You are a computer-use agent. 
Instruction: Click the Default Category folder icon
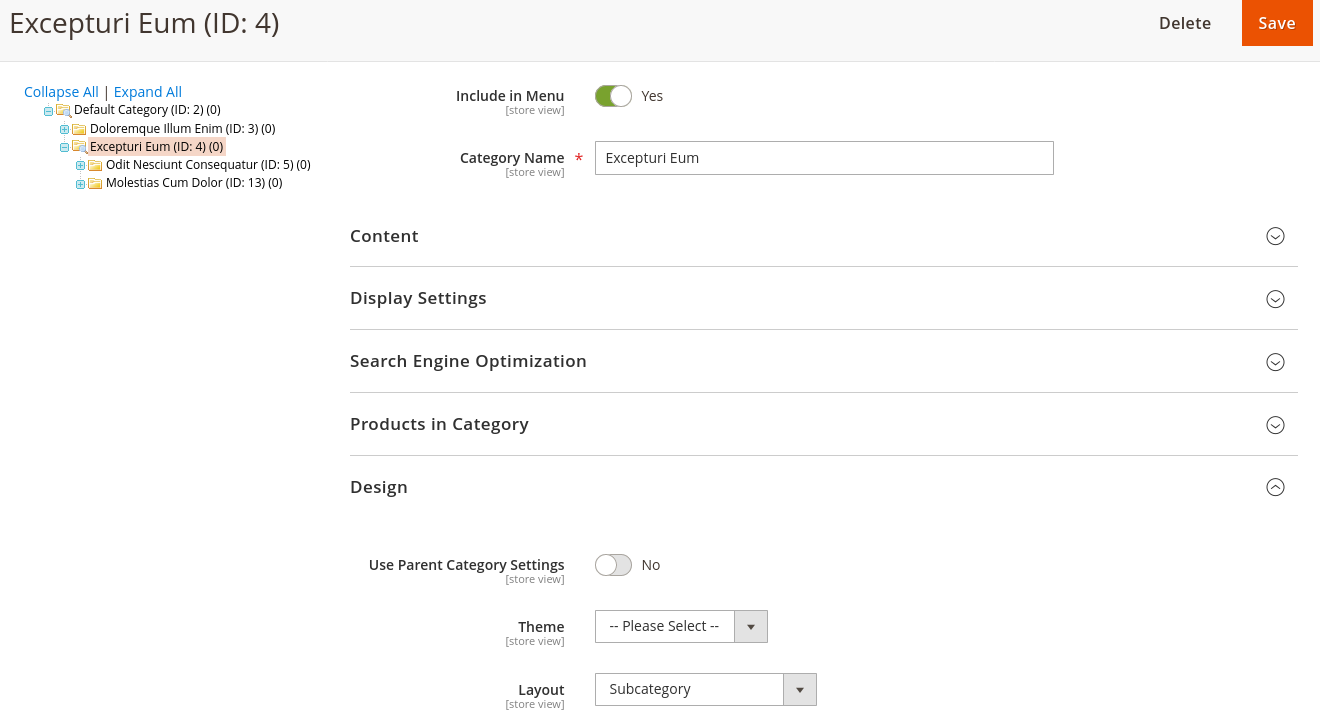63,110
